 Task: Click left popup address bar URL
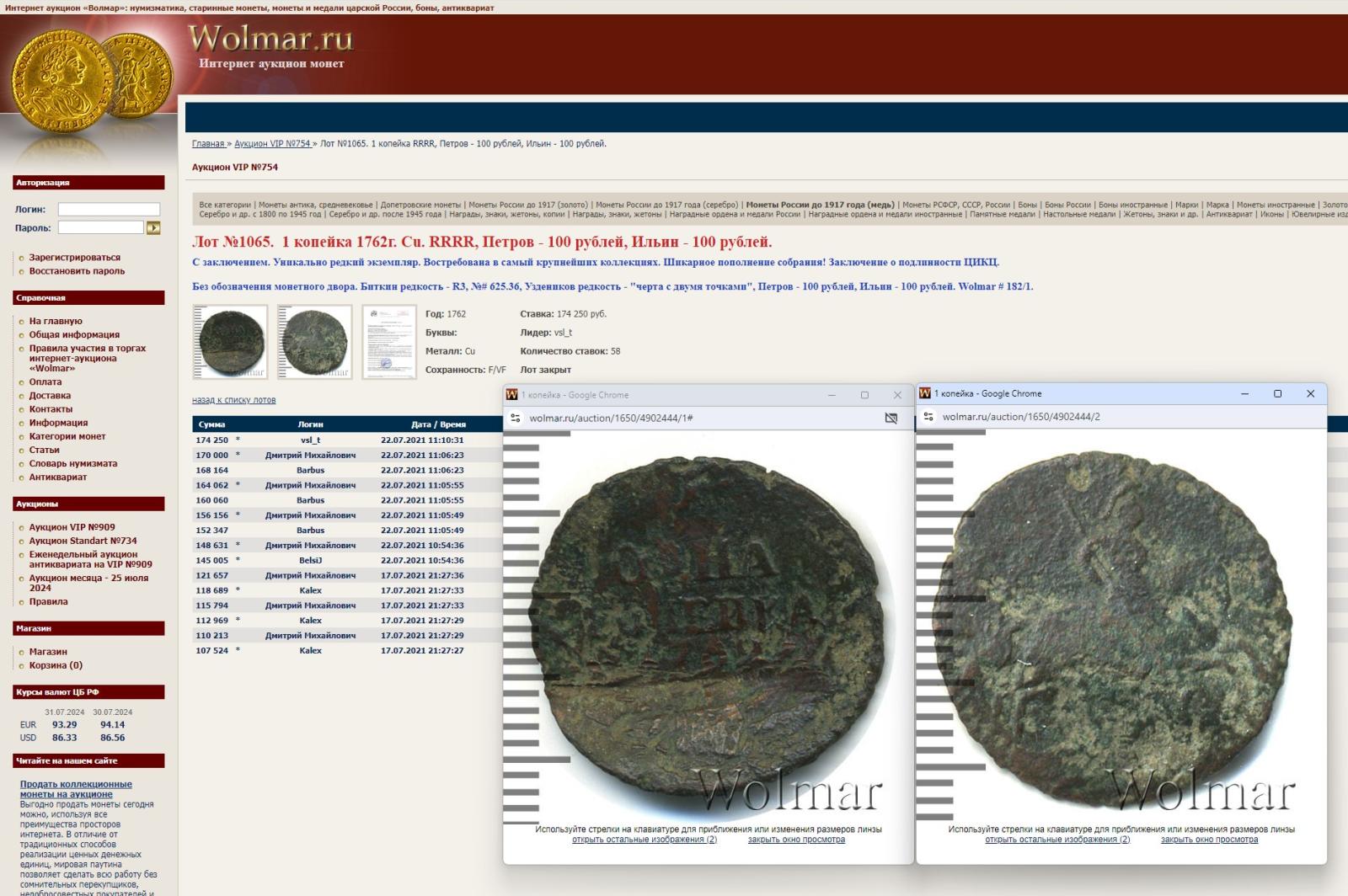coord(612,418)
